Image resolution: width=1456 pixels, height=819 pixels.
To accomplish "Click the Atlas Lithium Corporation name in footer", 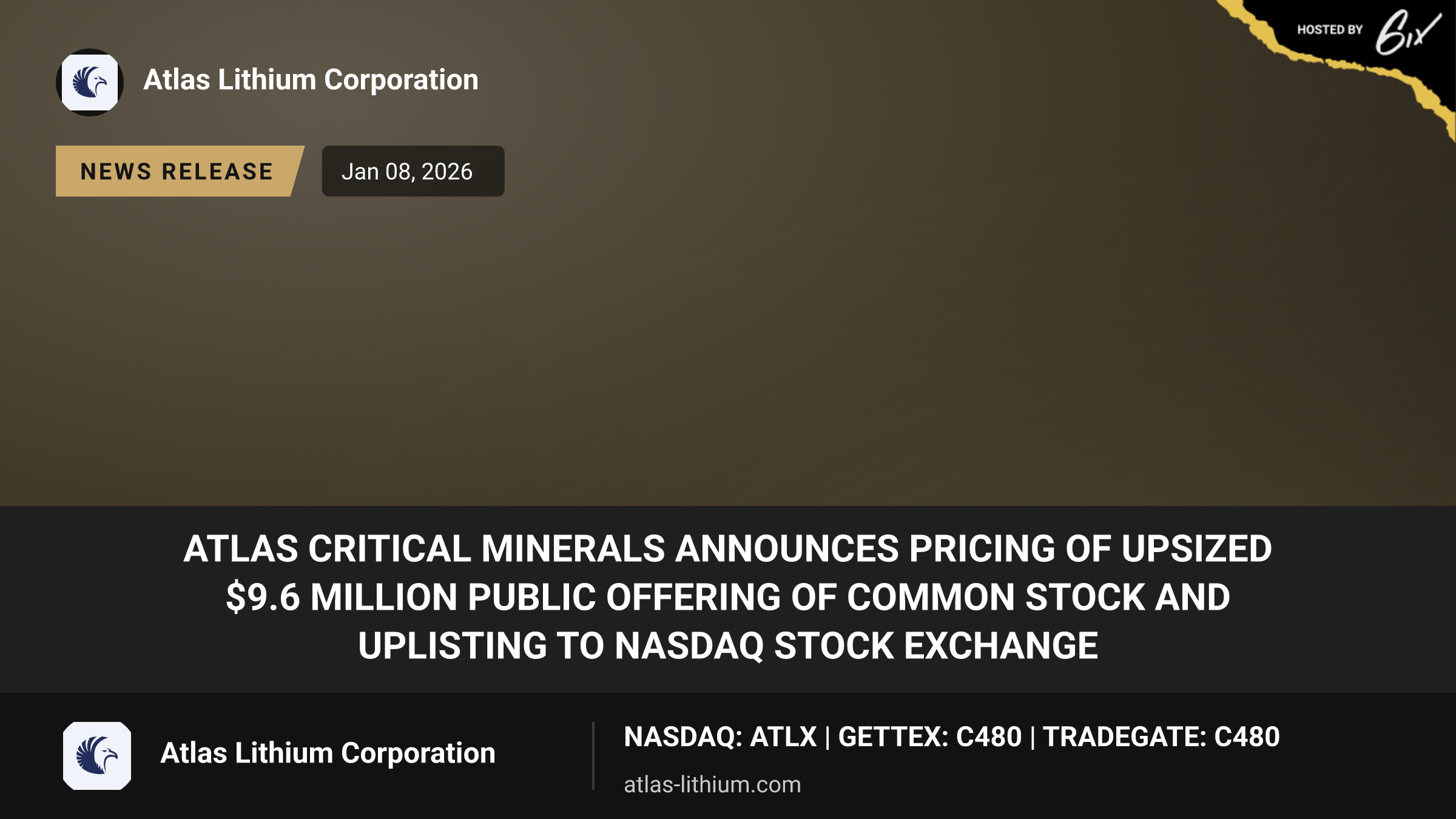I will coord(328,753).
